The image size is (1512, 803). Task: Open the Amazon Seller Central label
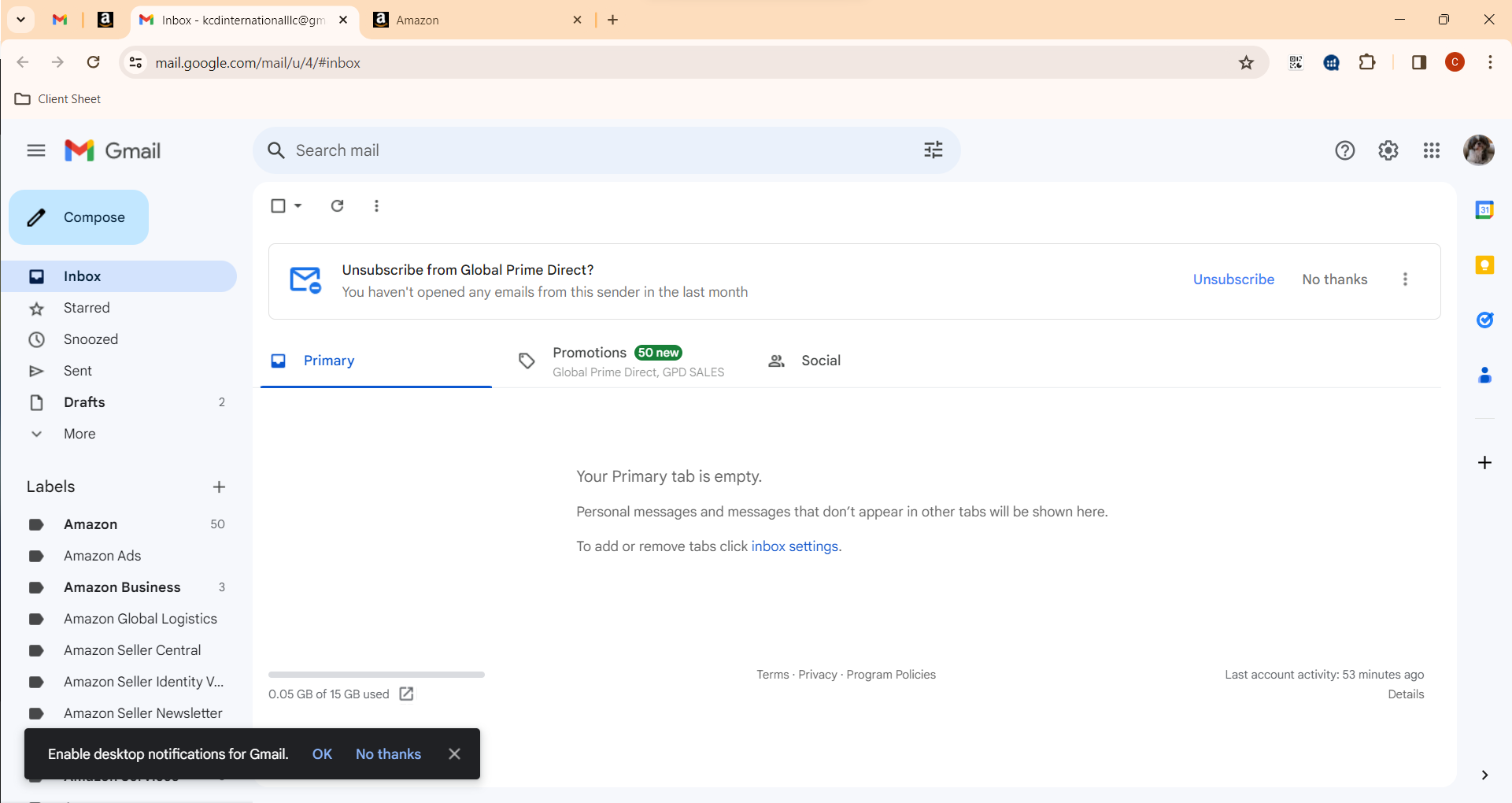point(118,650)
